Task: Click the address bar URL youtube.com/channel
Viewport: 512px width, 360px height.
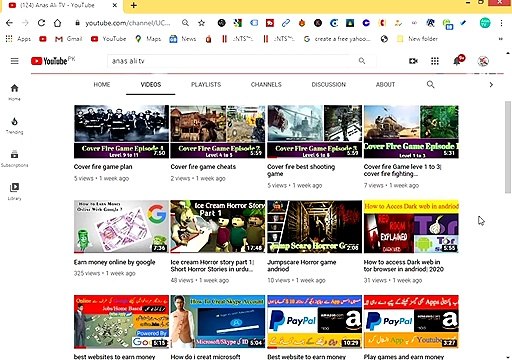Action: coord(128,23)
